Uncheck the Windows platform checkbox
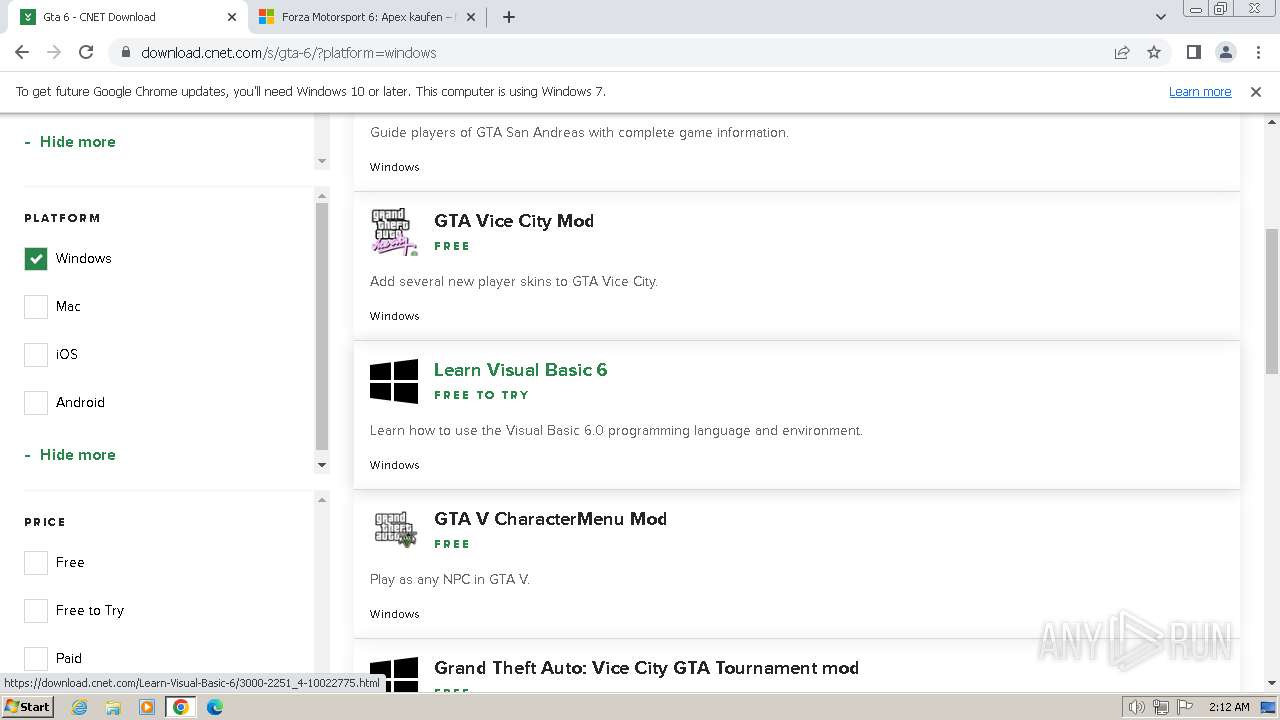This screenshot has height=720, width=1280. (36, 259)
